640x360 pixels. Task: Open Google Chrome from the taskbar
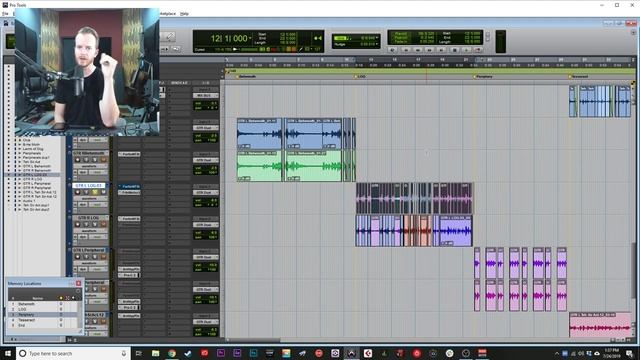(172, 353)
